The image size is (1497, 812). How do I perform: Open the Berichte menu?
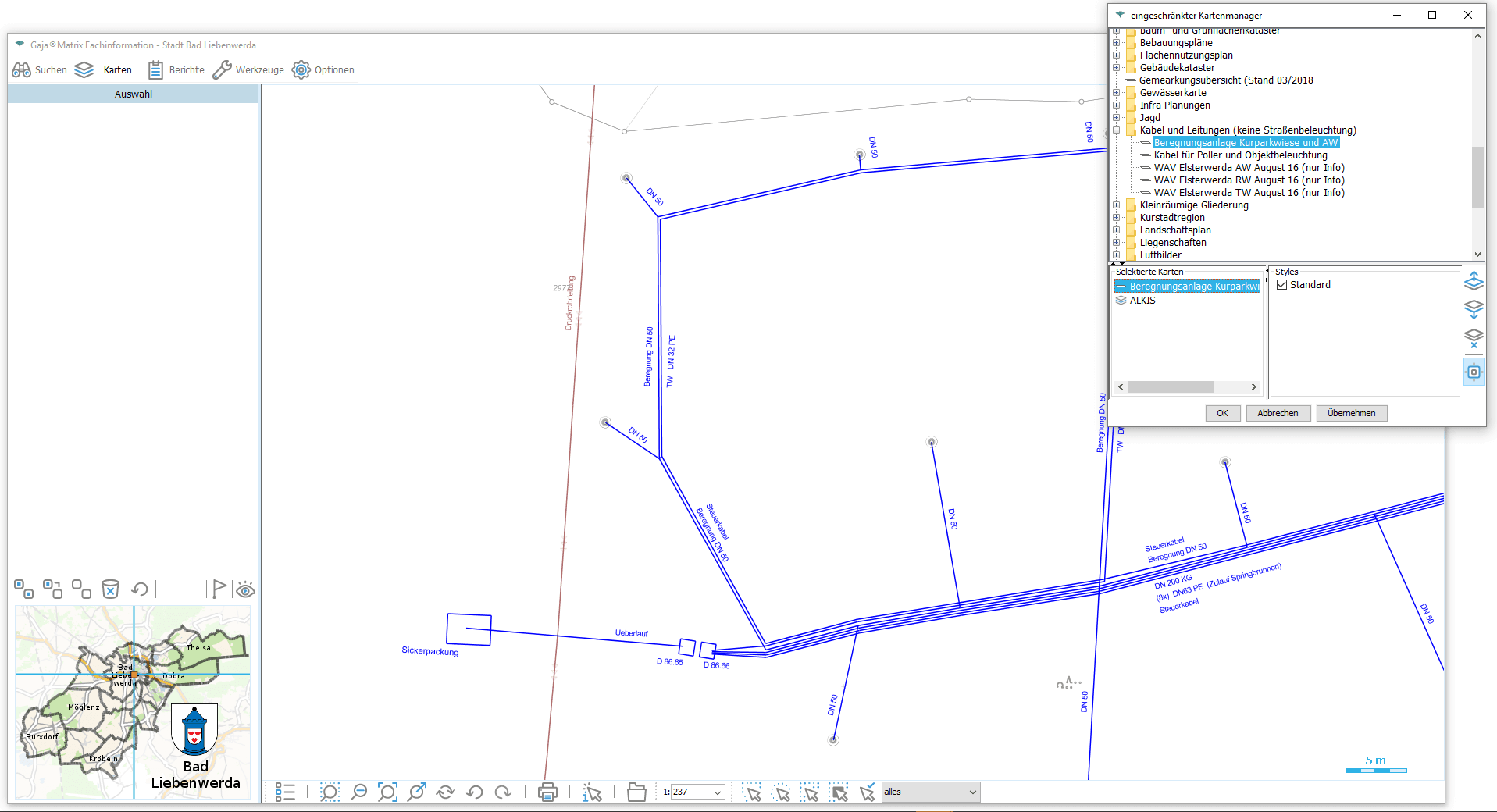coord(176,70)
